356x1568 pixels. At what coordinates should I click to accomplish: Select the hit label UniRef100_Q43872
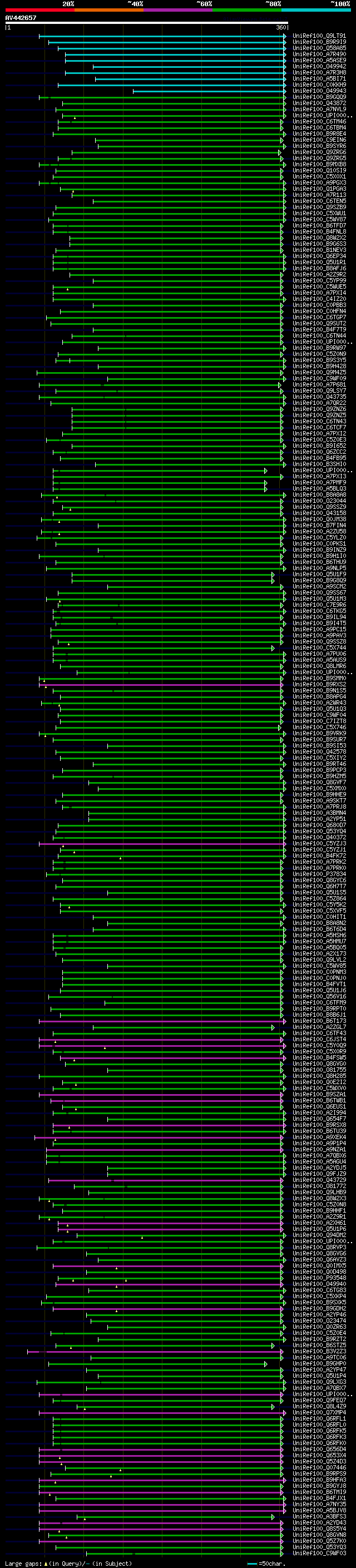(319, 103)
